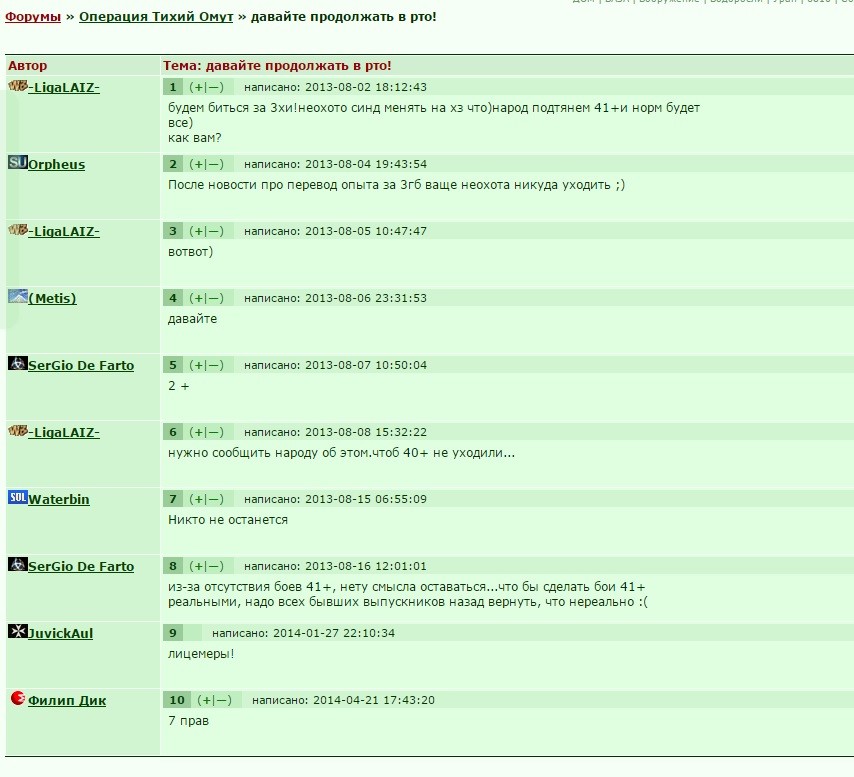Click the post text 'лицемеры!'

click(201, 653)
